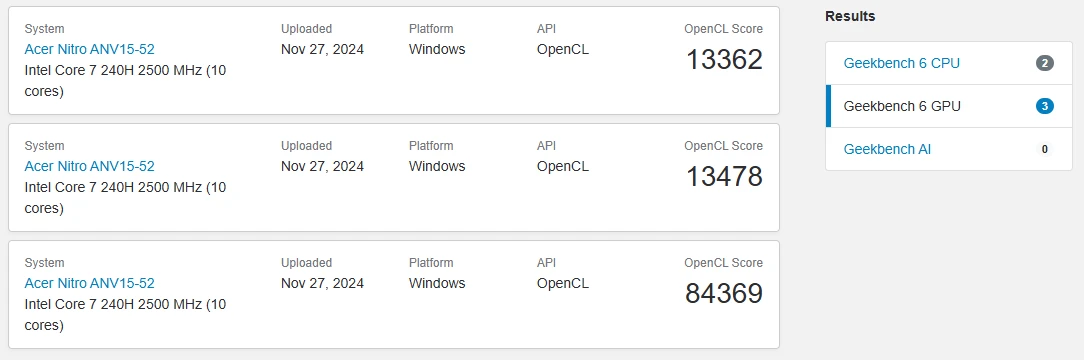The image size is (1084, 360).
Task: Open the Geekbench AI results
Action: coord(887,149)
